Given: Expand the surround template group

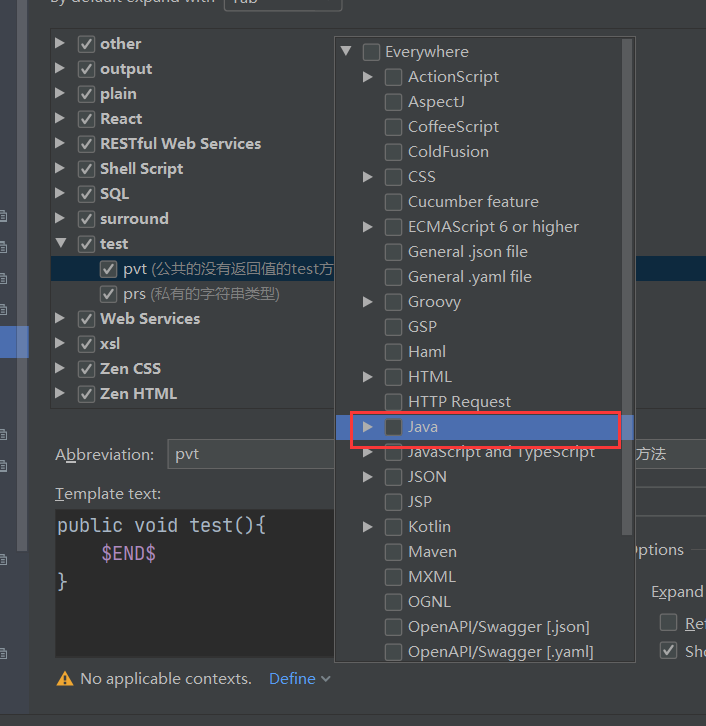Looking at the screenshot, I should tap(60, 218).
